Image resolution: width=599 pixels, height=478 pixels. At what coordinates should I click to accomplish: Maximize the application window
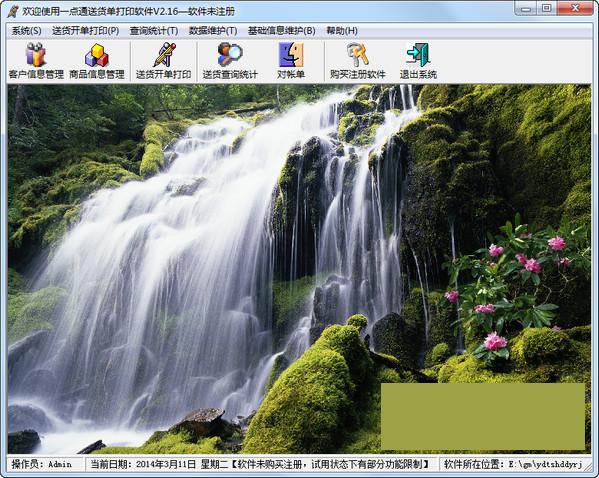pyautogui.click(x=547, y=8)
